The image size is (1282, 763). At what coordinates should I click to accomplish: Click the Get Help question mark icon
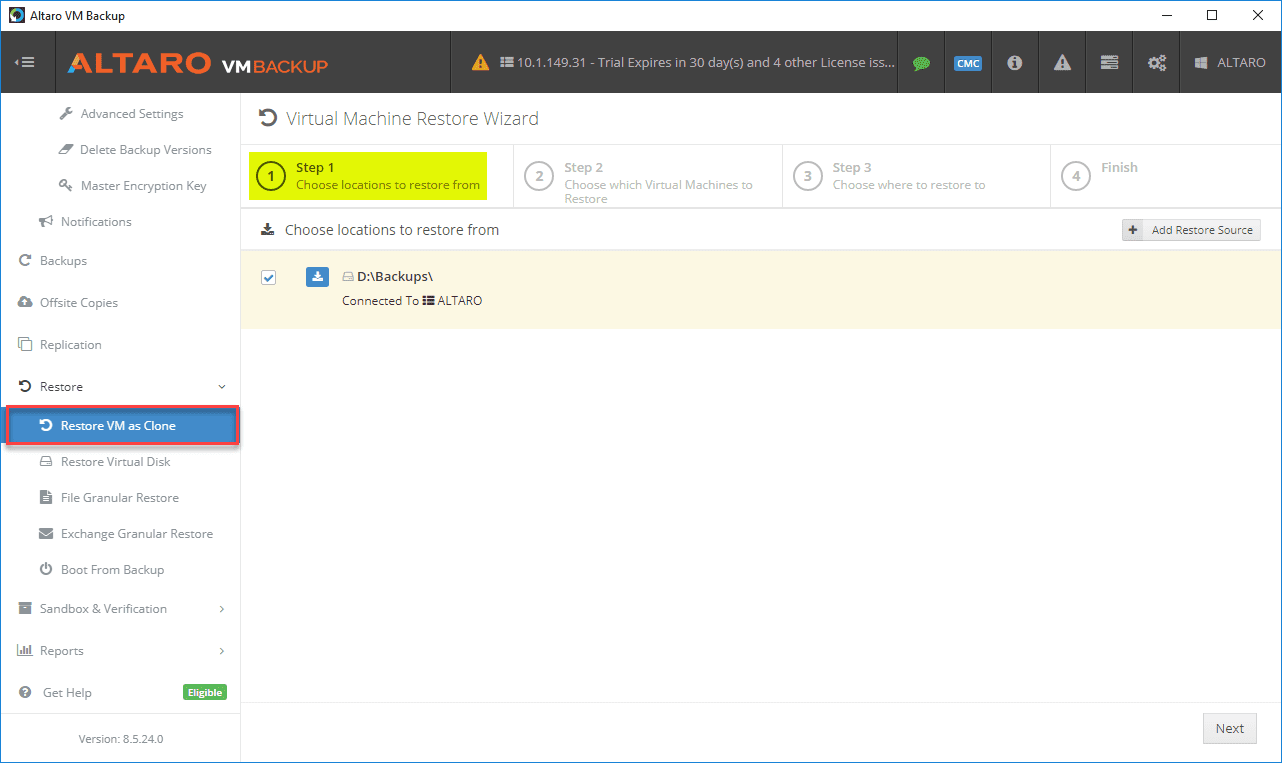[x=26, y=693]
